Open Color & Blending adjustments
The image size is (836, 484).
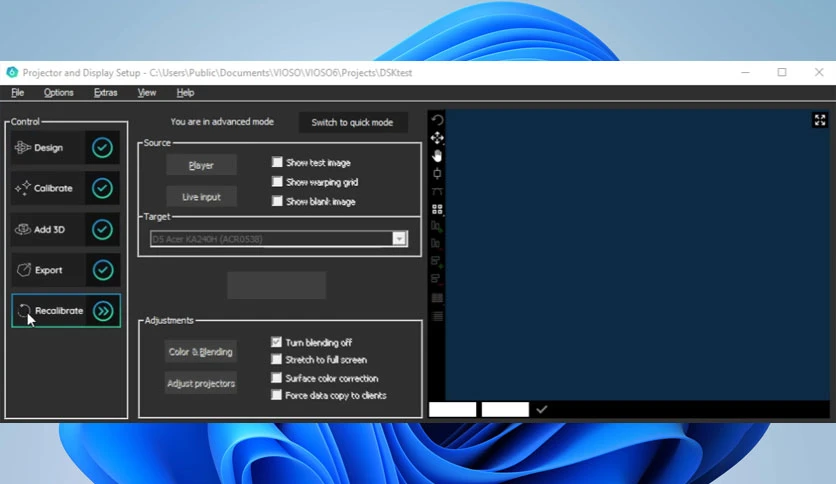click(200, 352)
